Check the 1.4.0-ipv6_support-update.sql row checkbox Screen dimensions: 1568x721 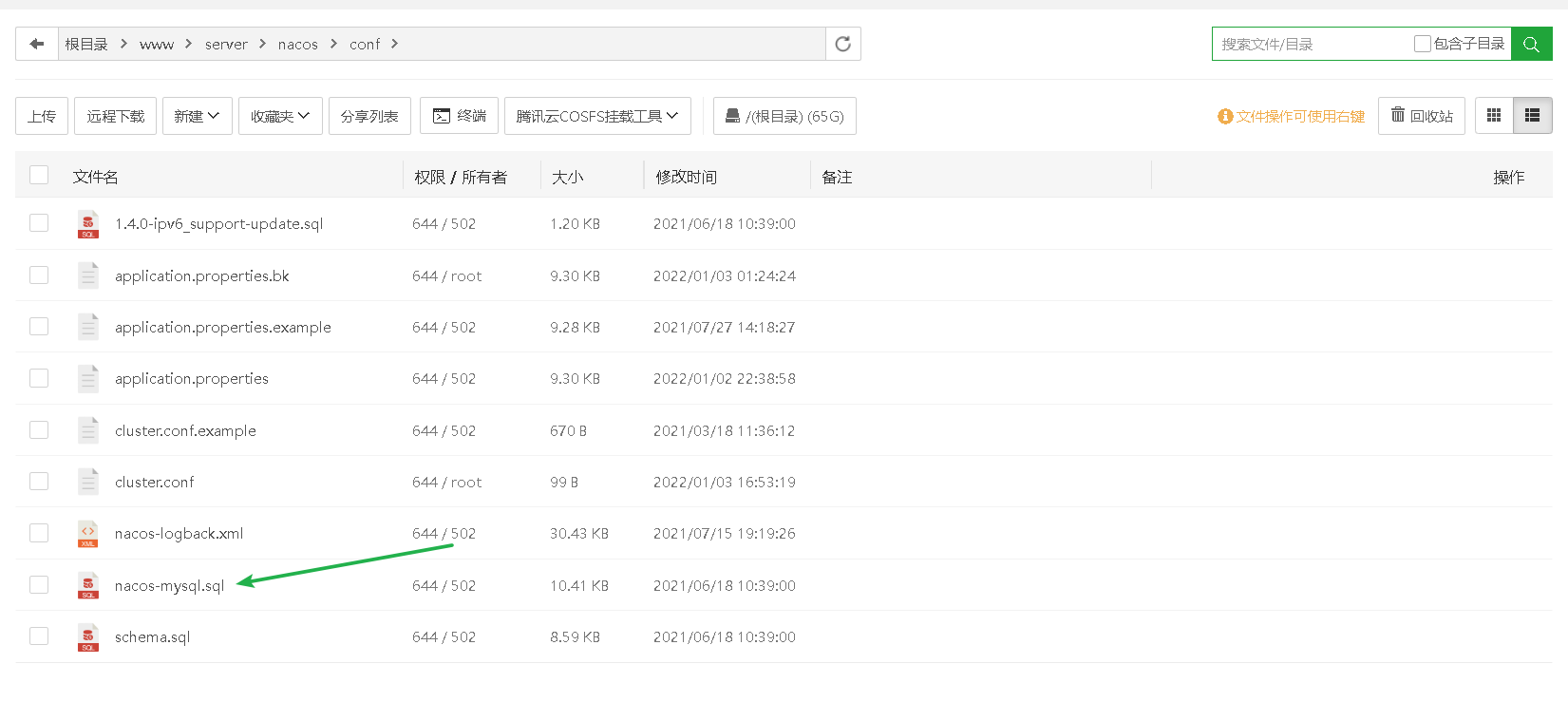39,222
